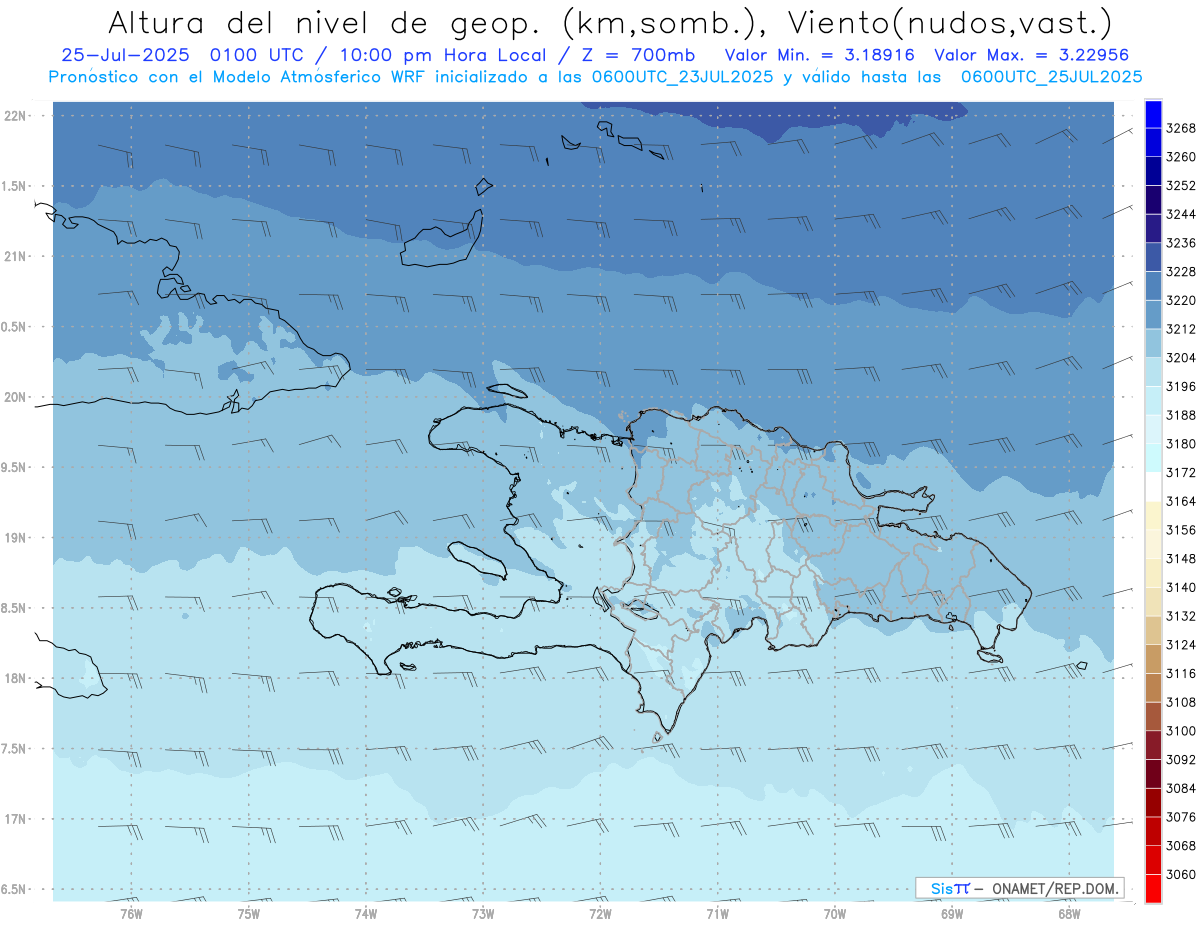Click the 74W longitude axis label

(366, 913)
